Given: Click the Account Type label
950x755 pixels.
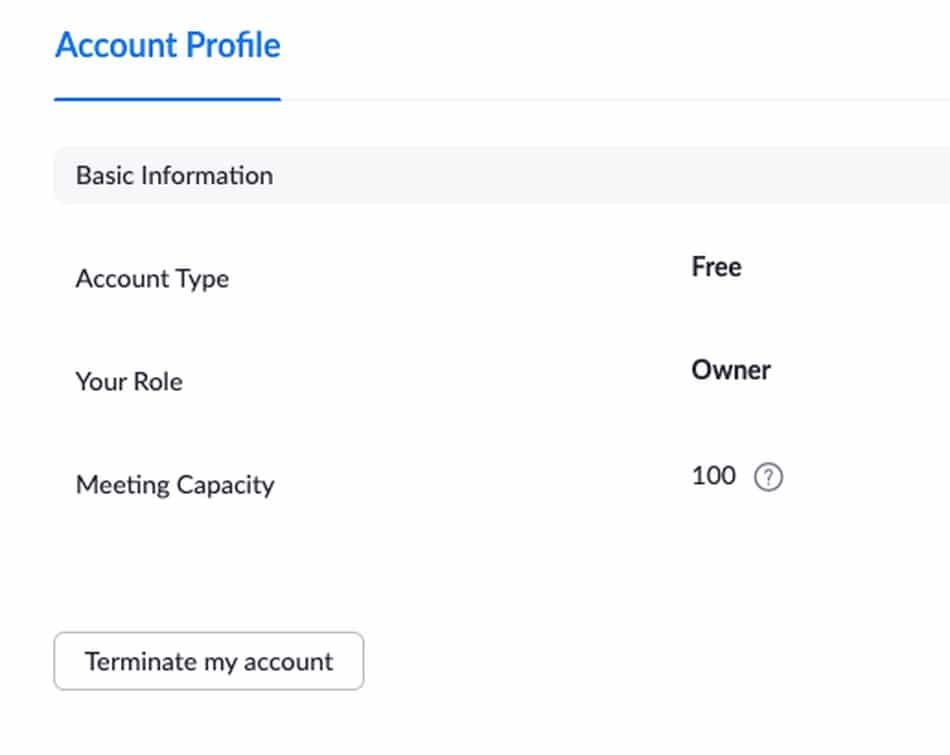Looking at the screenshot, I should 152,278.
